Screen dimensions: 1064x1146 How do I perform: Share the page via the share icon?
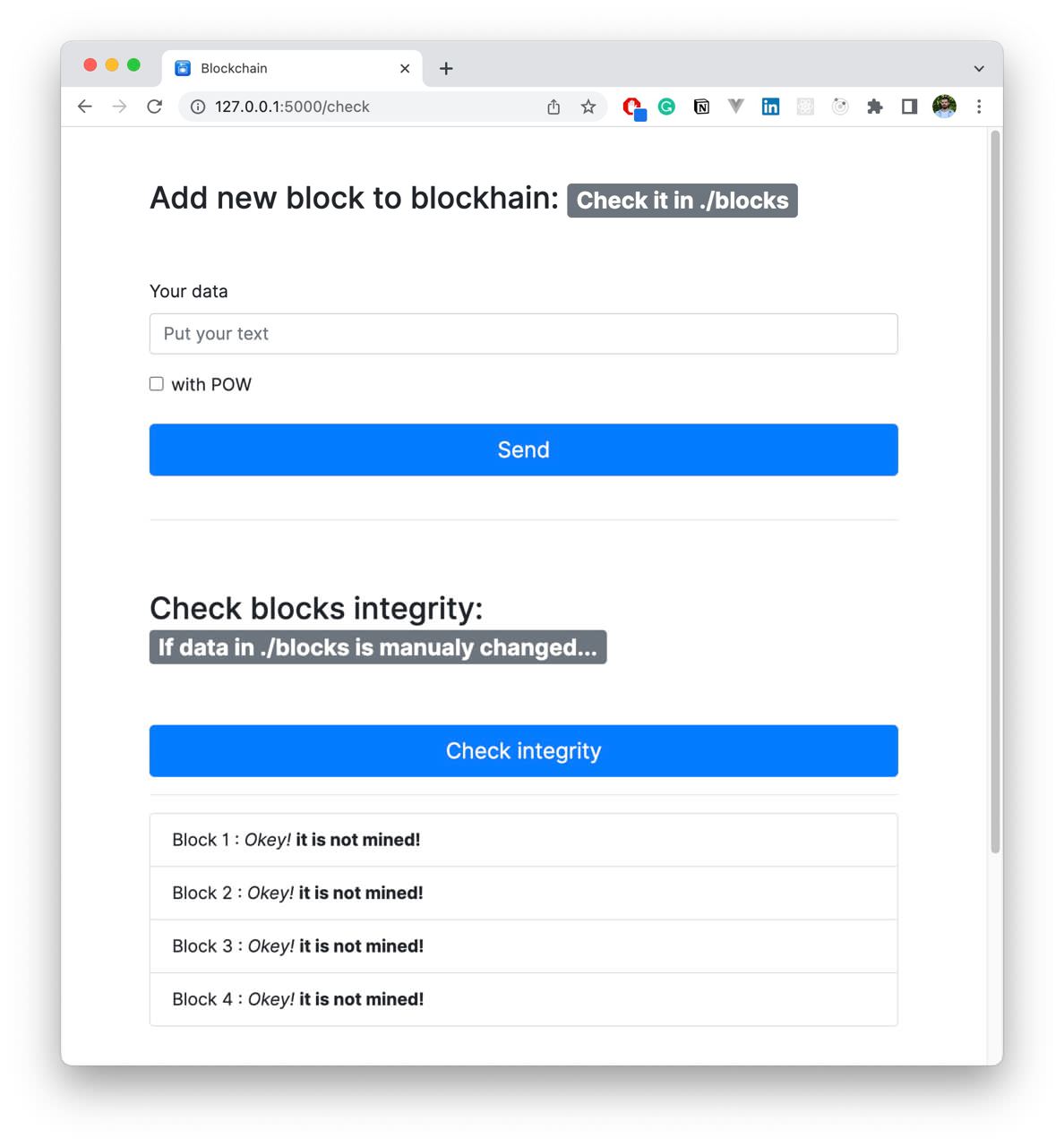[553, 107]
